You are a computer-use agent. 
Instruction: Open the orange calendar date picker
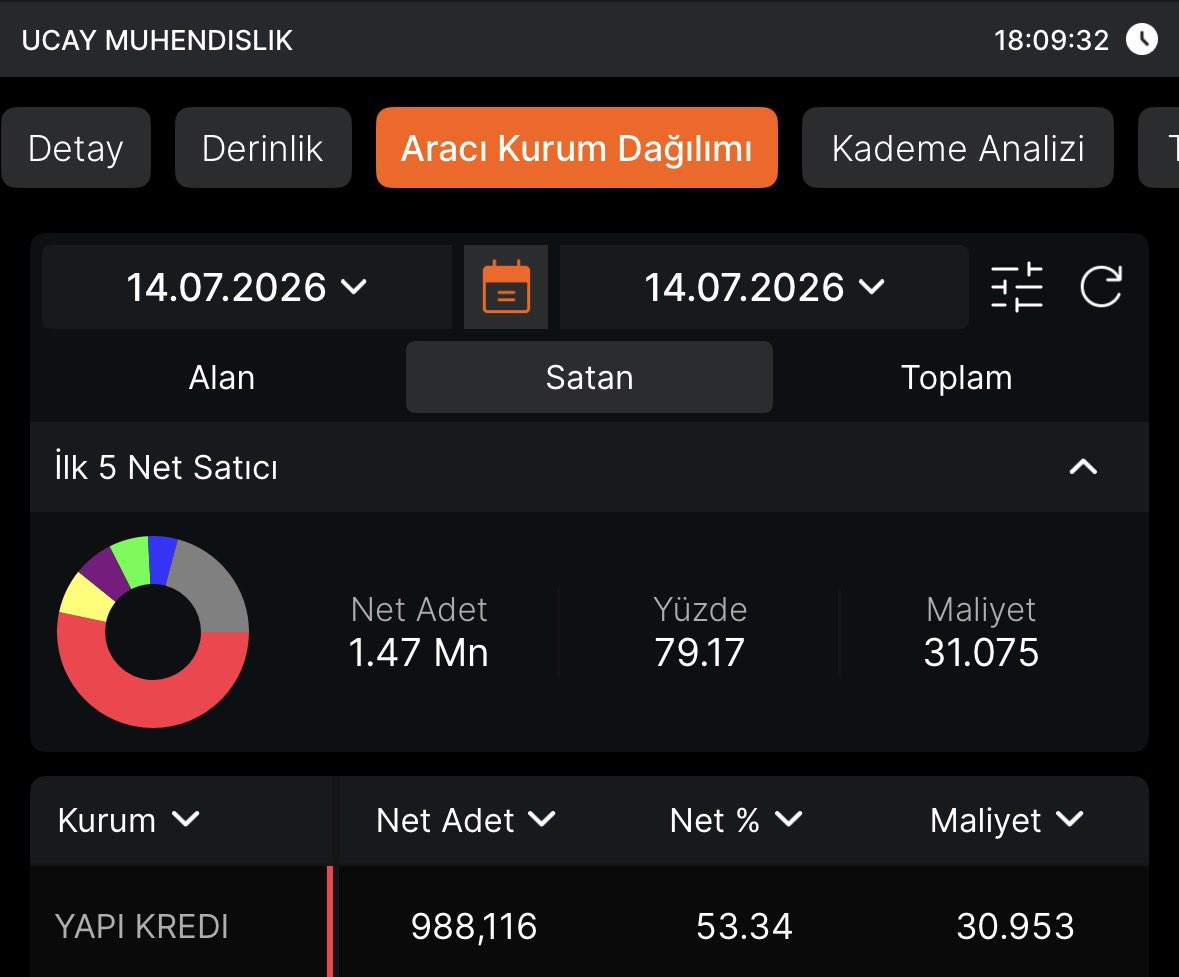pos(506,287)
